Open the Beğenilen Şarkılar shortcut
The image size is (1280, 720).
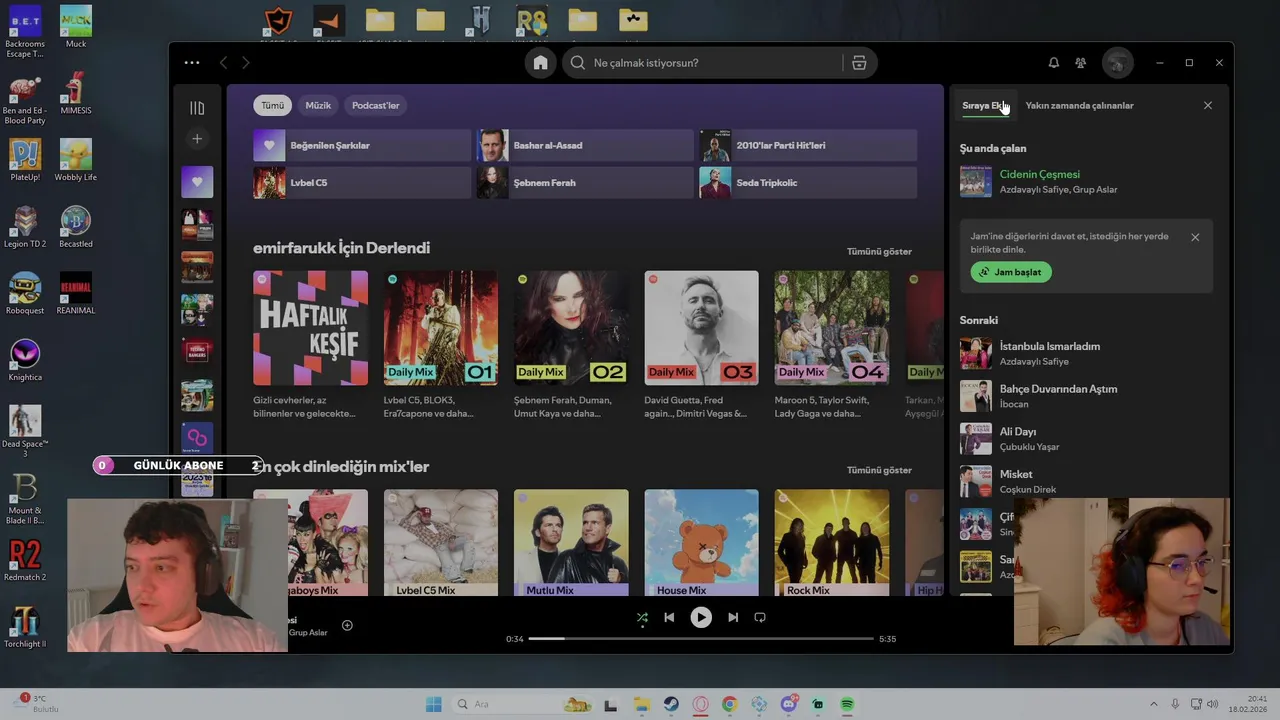pyautogui.click(x=362, y=145)
